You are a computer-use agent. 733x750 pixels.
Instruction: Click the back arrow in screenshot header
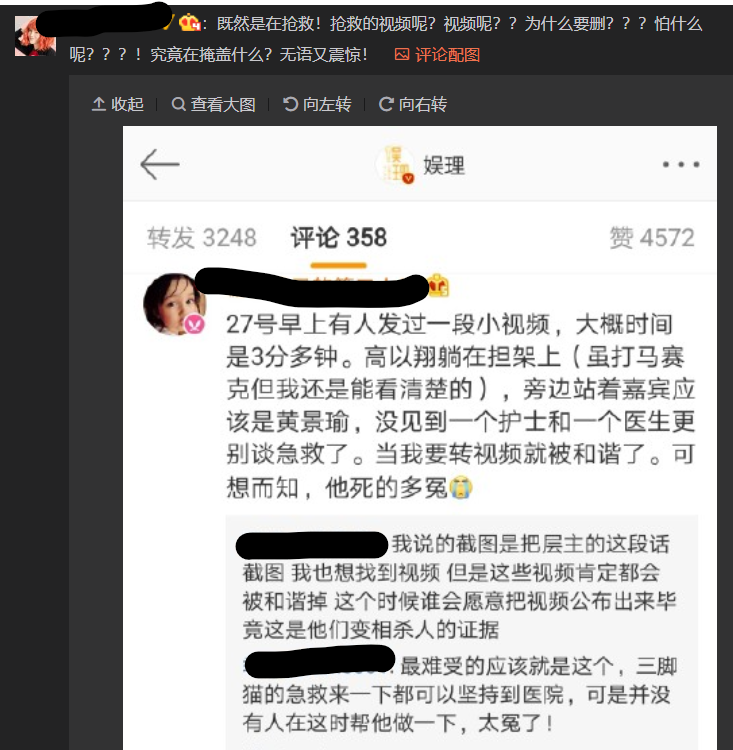click(160, 165)
